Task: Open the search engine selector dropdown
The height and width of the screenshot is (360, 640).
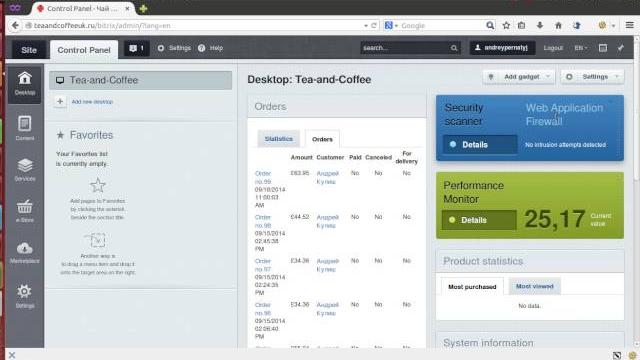Action: (x=391, y=25)
